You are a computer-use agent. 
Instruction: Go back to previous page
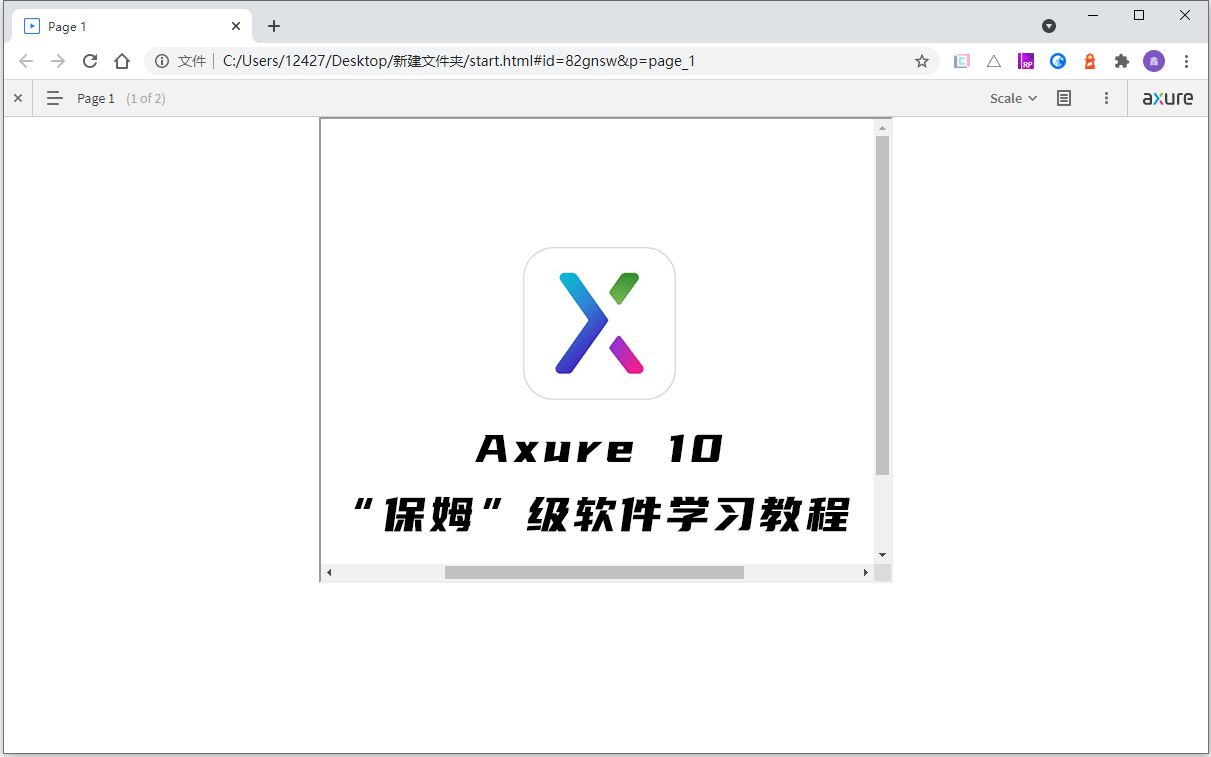point(26,61)
